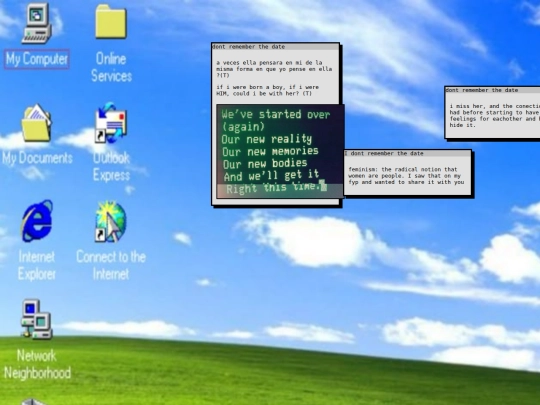Click the 'feminism: the radical notion' text
This screenshot has height=405, width=540.
[406, 176]
